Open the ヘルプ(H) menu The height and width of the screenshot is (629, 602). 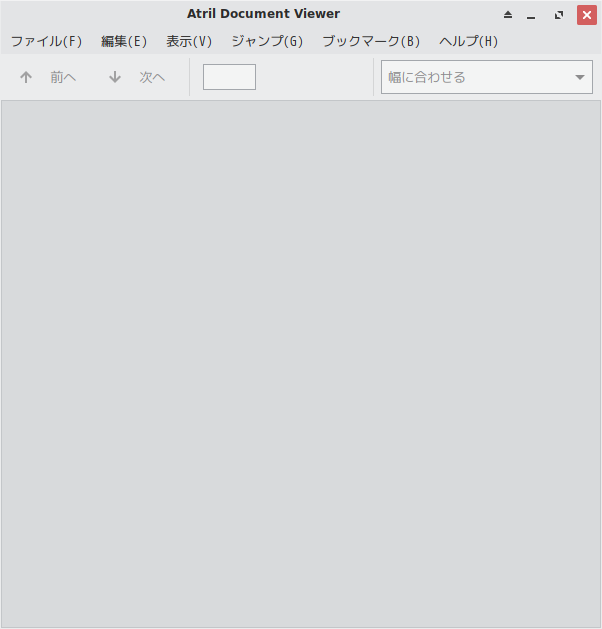click(x=468, y=41)
